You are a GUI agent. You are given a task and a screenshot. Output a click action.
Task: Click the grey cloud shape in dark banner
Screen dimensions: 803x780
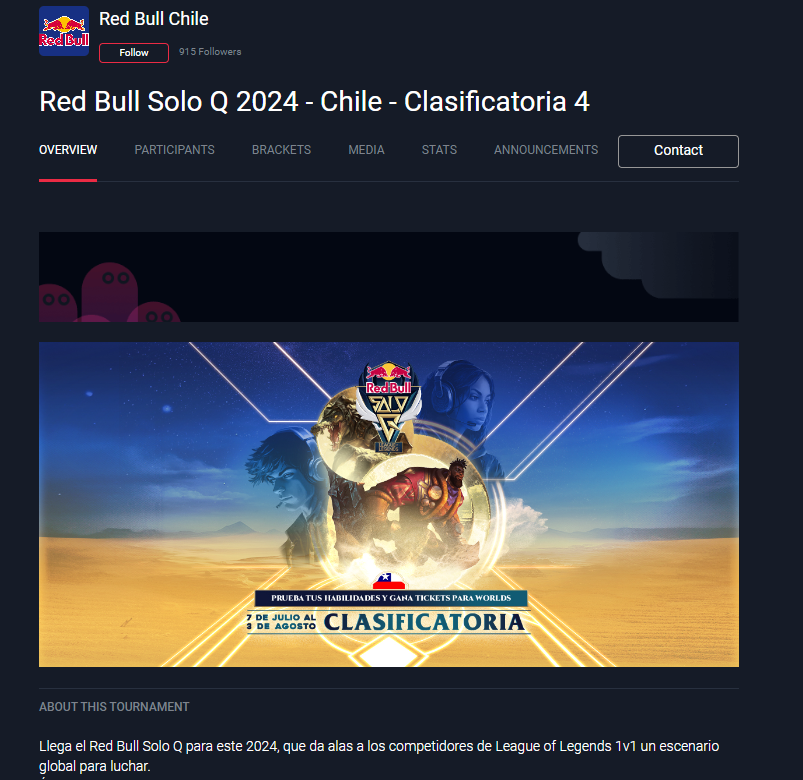click(659, 264)
